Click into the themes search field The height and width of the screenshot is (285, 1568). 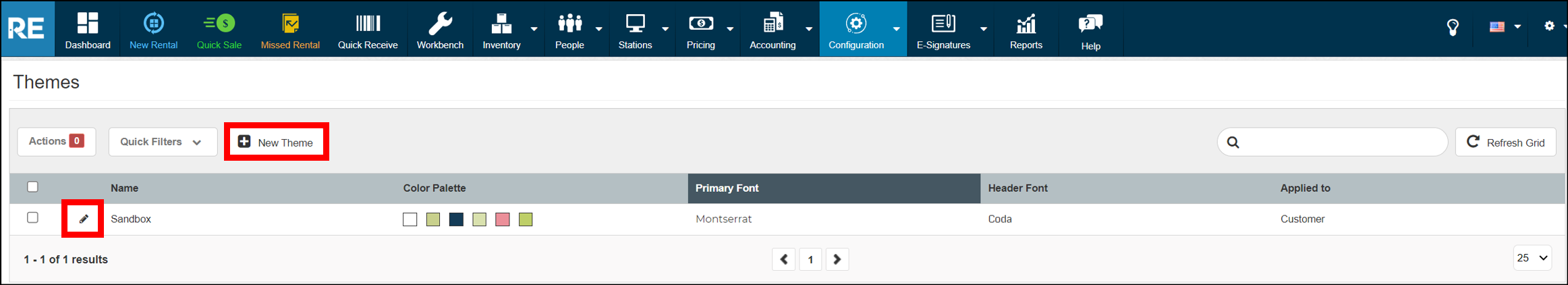point(1339,142)
